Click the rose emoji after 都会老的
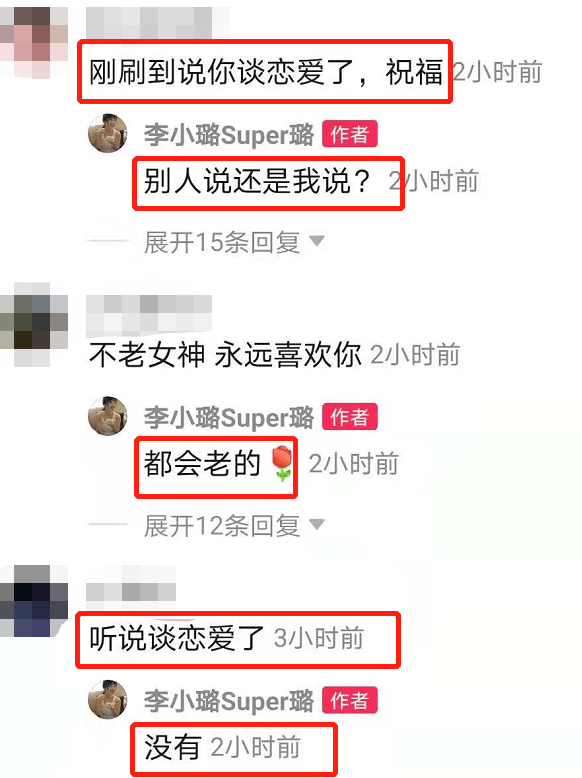Screen dimensions: 582x778 click(282, 463)
